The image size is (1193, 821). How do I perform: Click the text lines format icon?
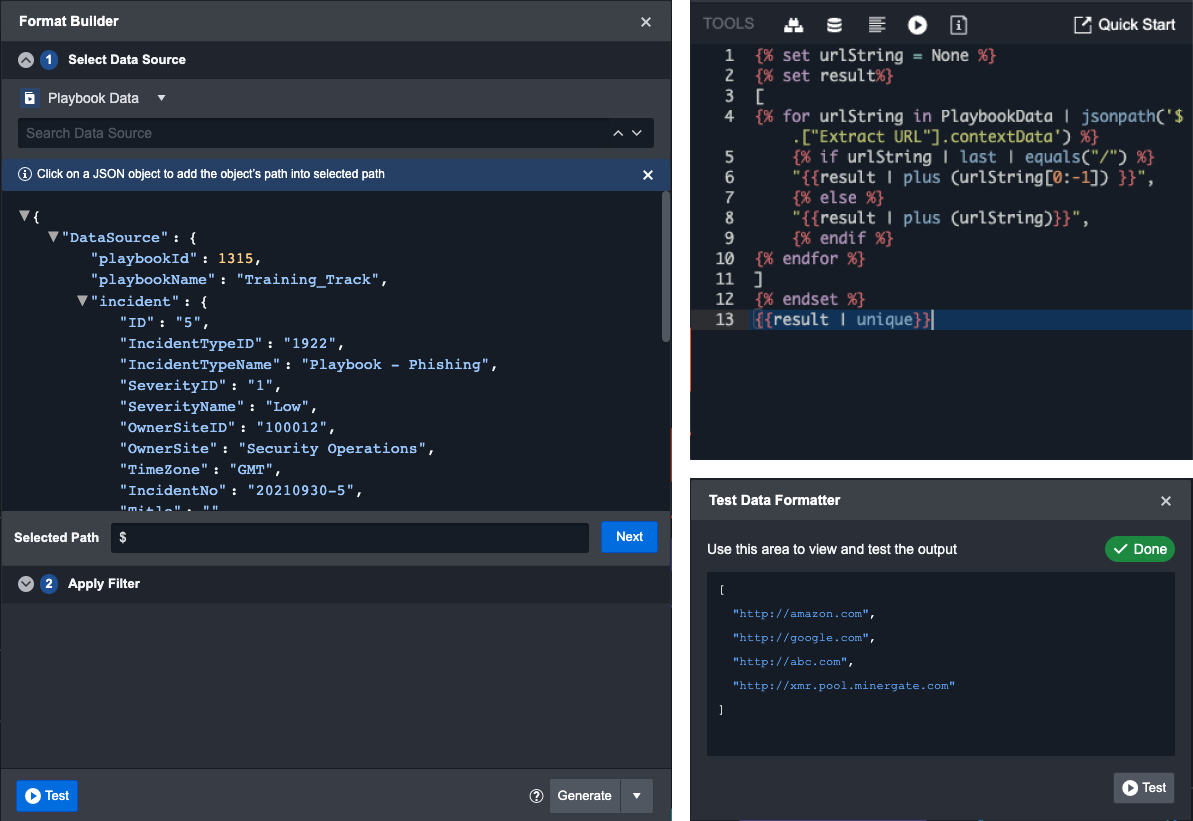876,25
